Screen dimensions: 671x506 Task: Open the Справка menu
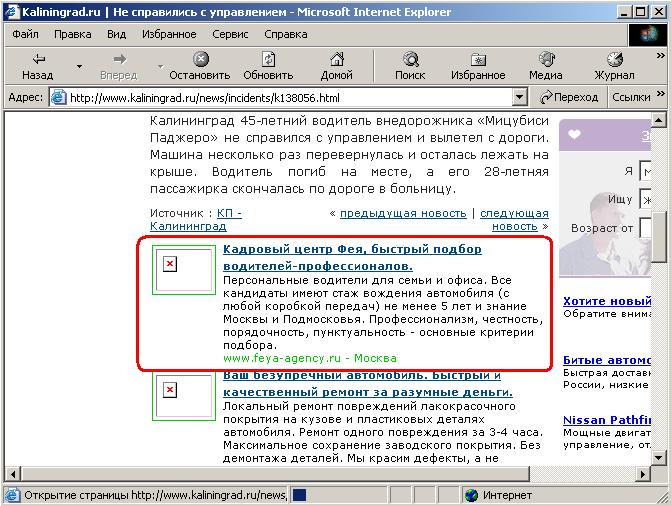point(285,33)
